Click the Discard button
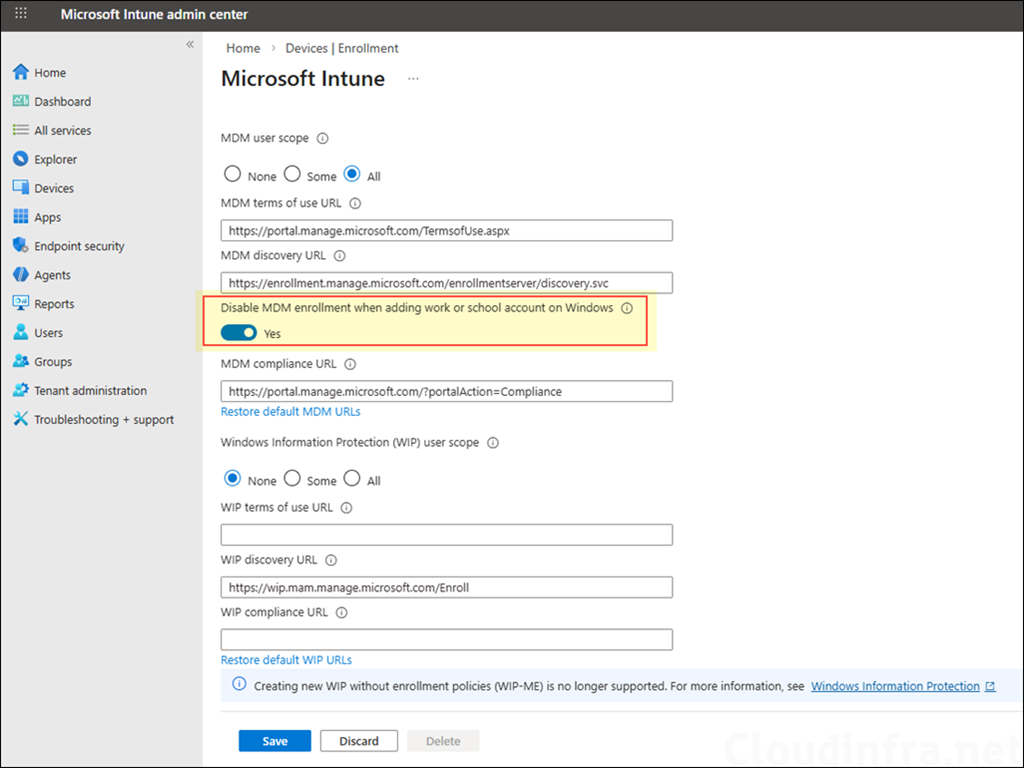1024x768 pixels. 359,741
